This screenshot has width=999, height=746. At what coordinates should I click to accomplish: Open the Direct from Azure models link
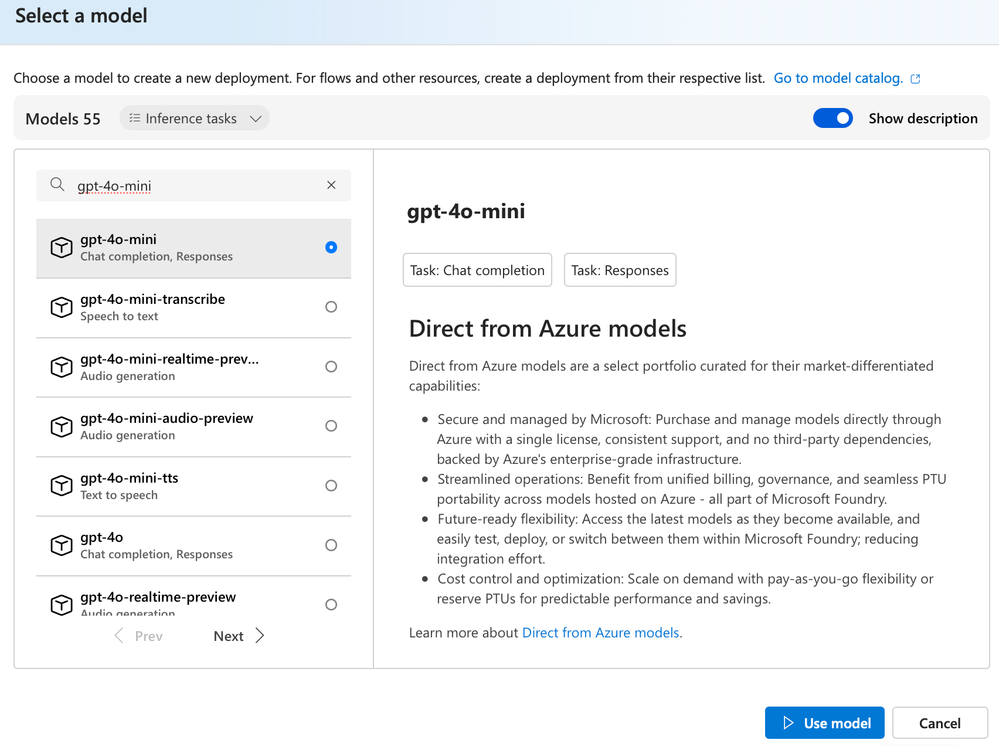(x=600, y=633)
